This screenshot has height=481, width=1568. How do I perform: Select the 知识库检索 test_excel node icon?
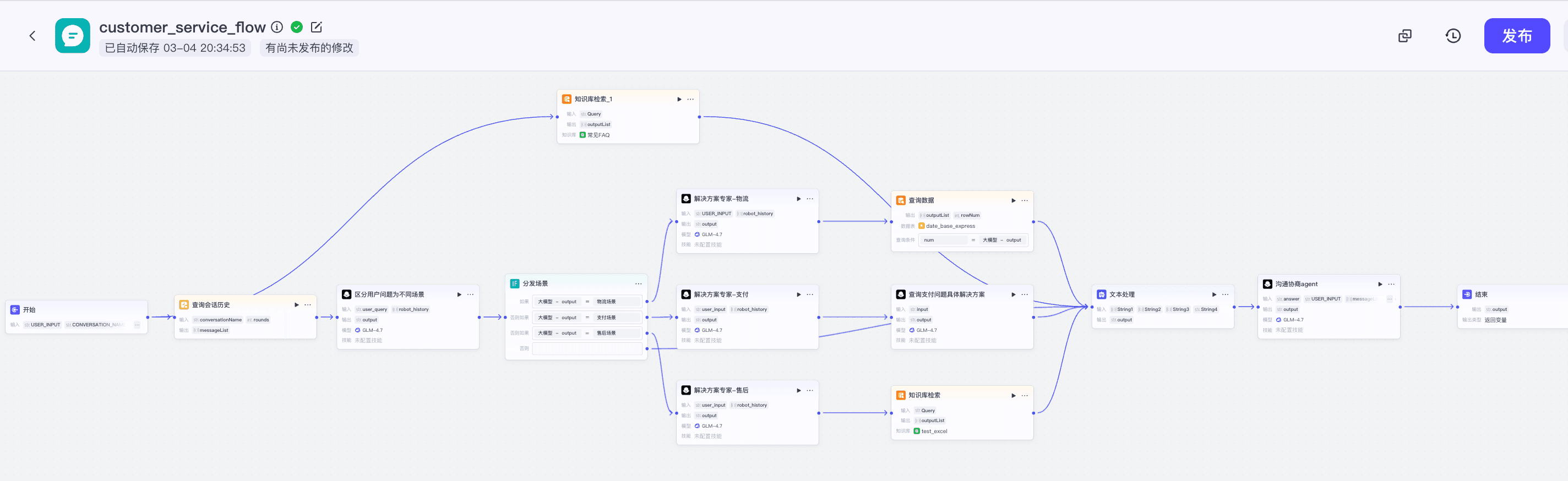click(901, 395)
